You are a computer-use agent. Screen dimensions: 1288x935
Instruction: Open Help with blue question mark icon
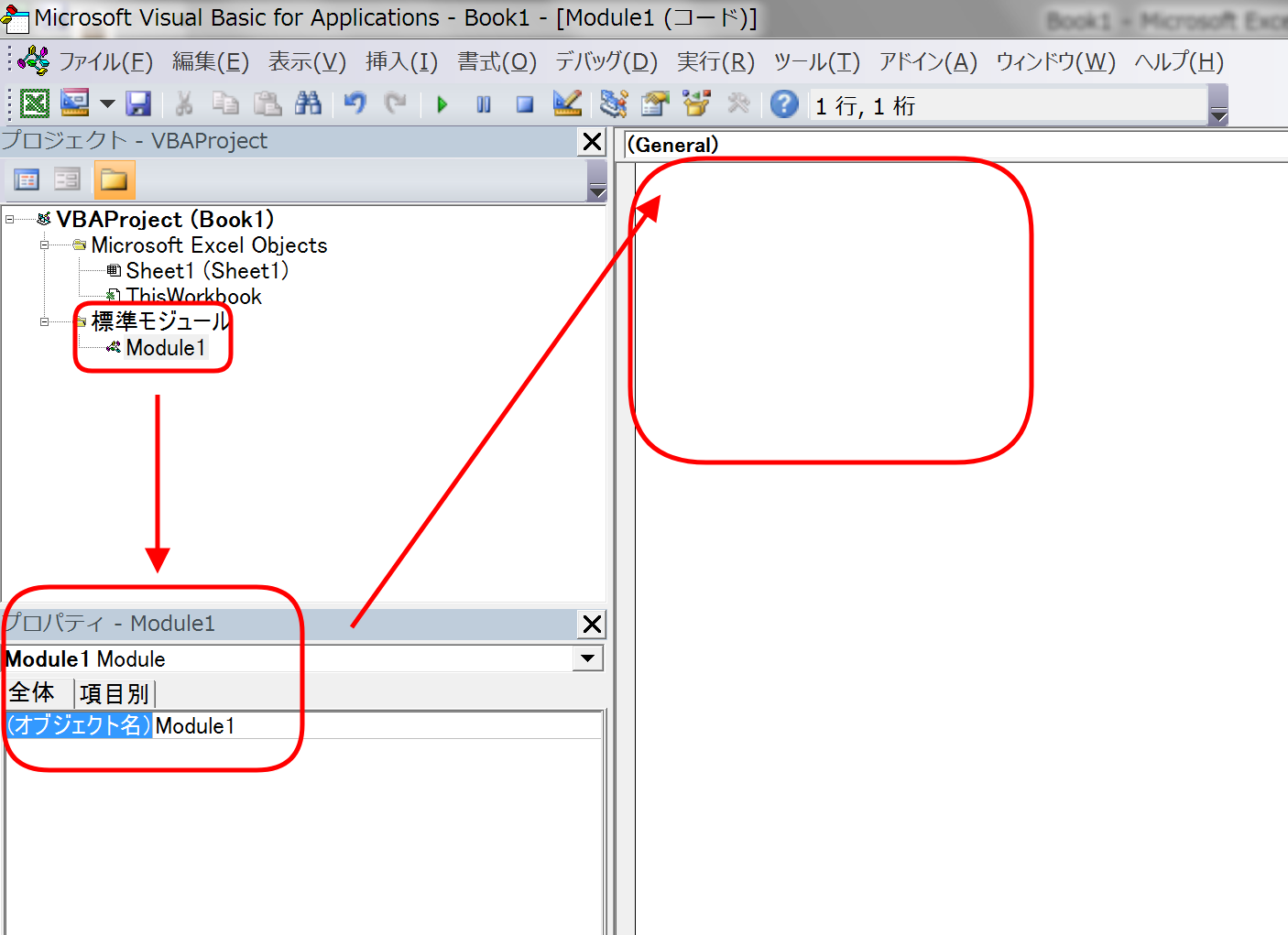(x=784, y=104)
